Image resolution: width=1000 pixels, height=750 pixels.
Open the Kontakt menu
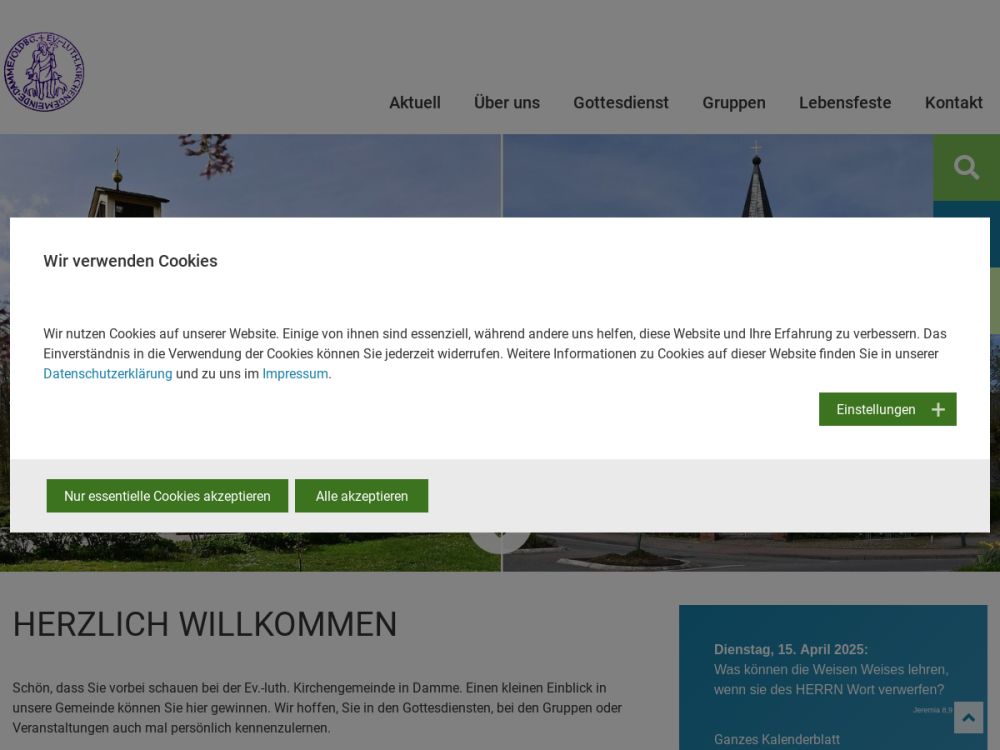pos(954,103)
